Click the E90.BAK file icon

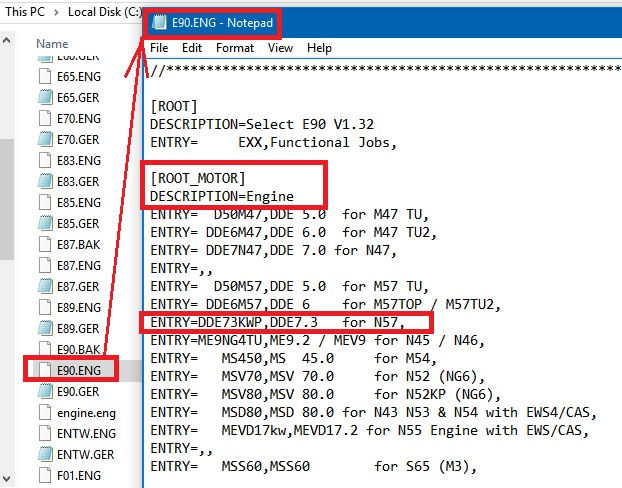pyautogui.click(x=44, y=349)
